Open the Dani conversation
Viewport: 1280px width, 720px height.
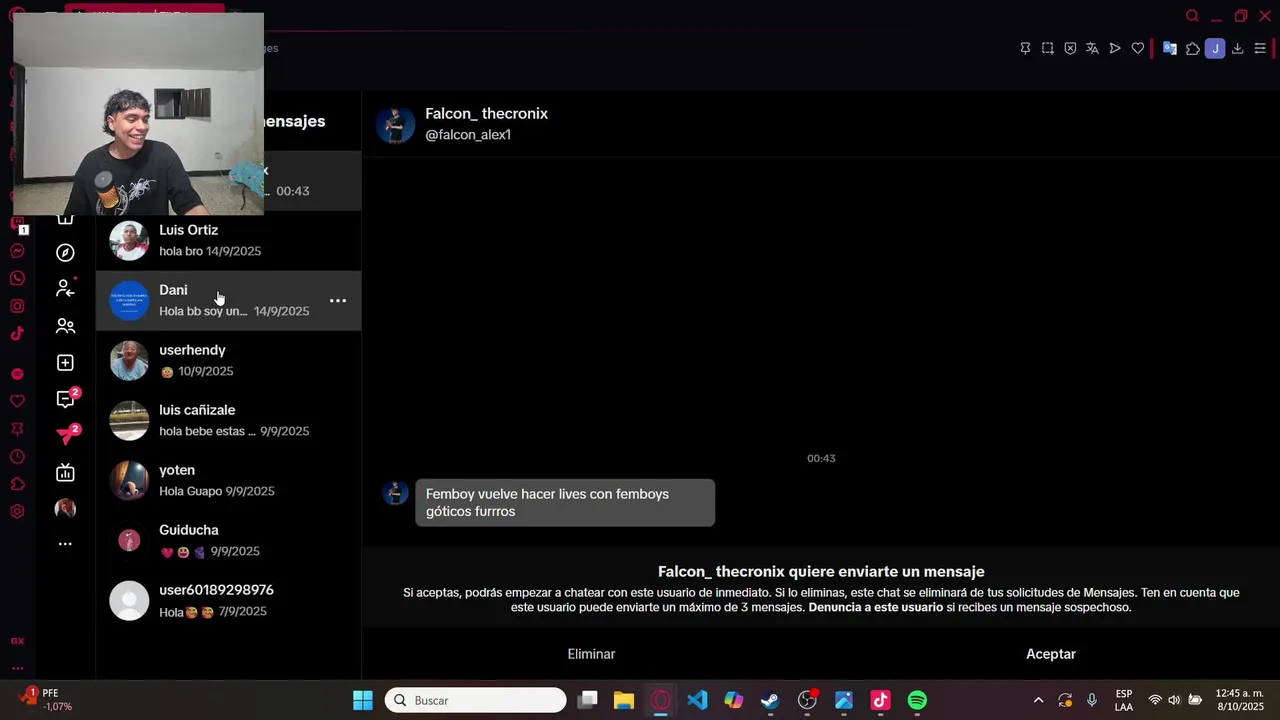point(228,301)
